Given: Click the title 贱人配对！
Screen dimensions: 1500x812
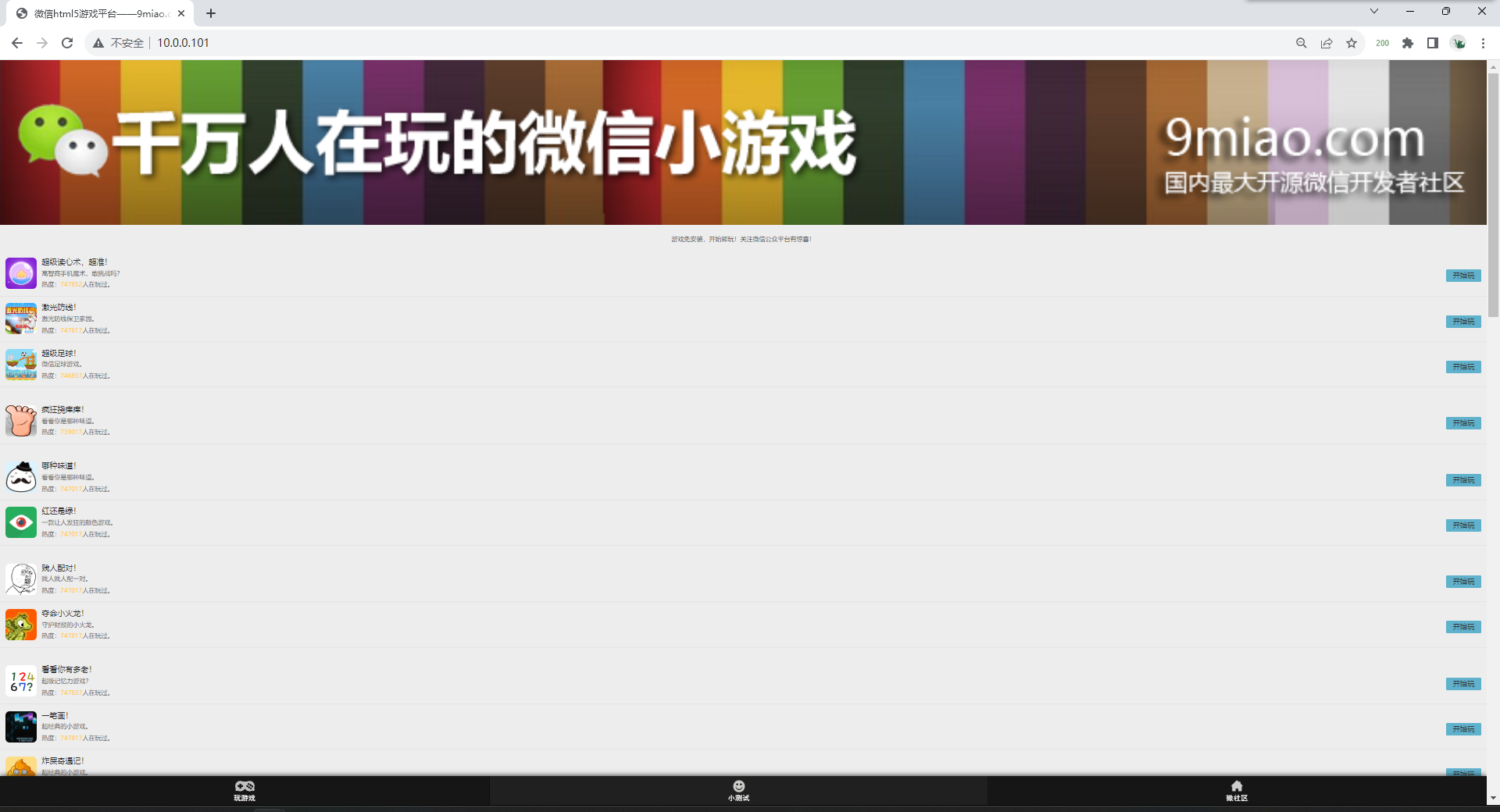Looking at the screenshot, I should tap(59, 568).
